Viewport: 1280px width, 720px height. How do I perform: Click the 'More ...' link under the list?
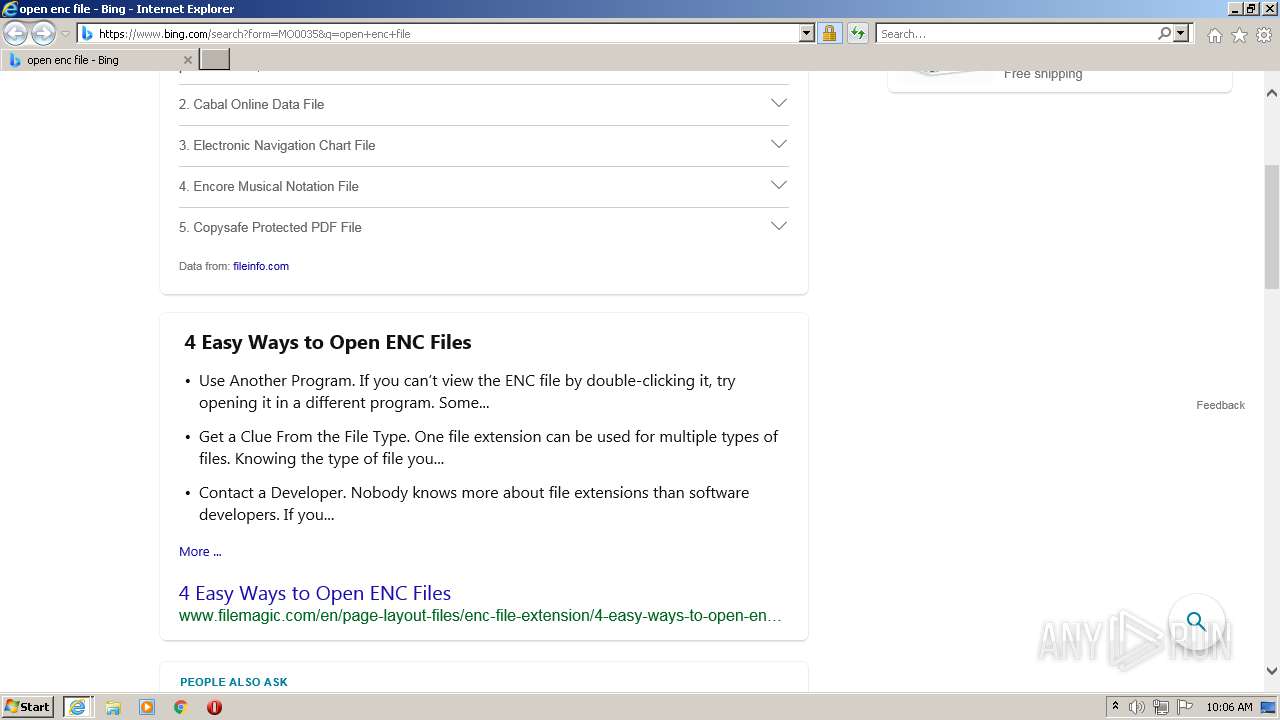[x=200, y=551]
